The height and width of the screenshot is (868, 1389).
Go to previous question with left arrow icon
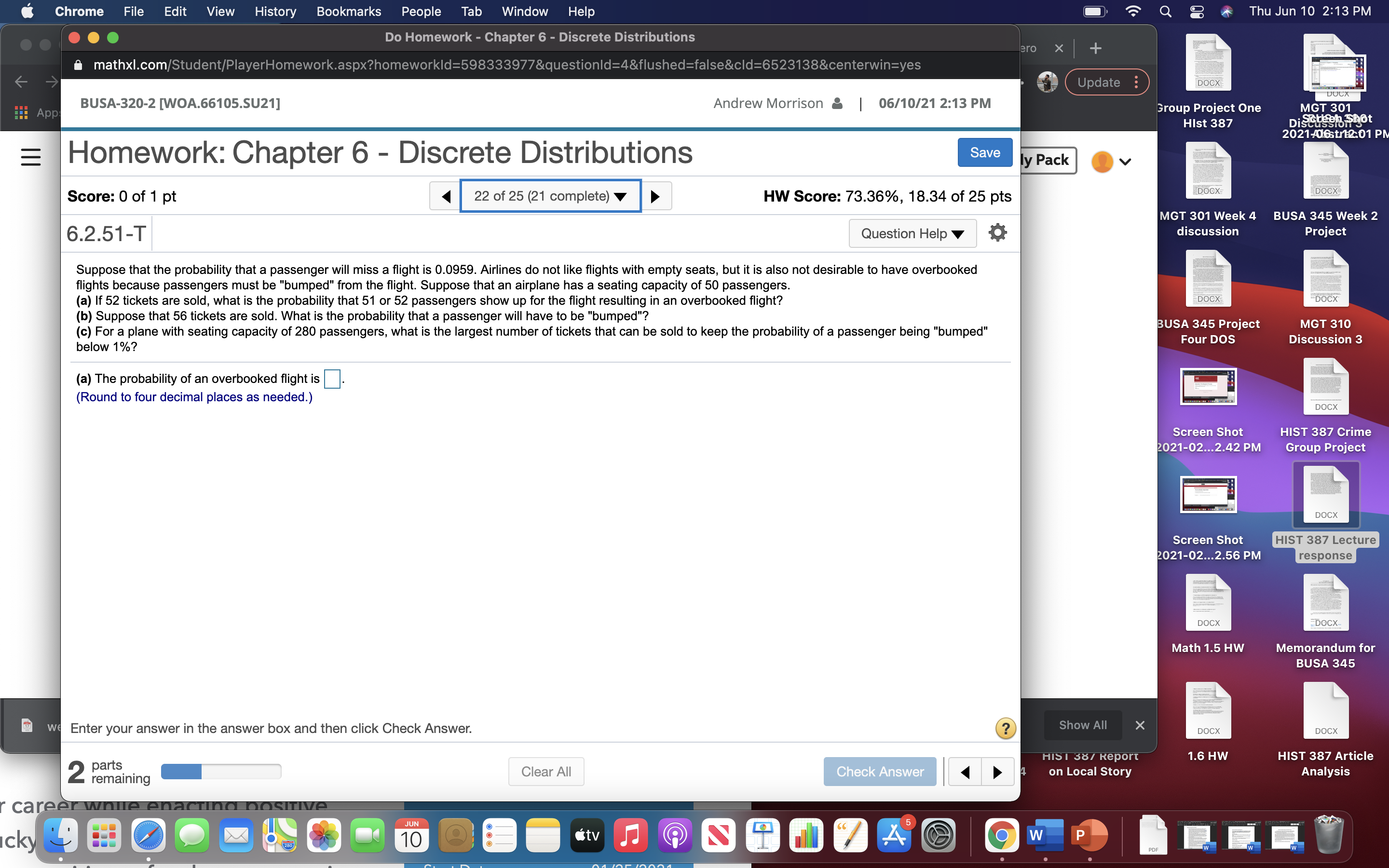click(x=447, y=196)
